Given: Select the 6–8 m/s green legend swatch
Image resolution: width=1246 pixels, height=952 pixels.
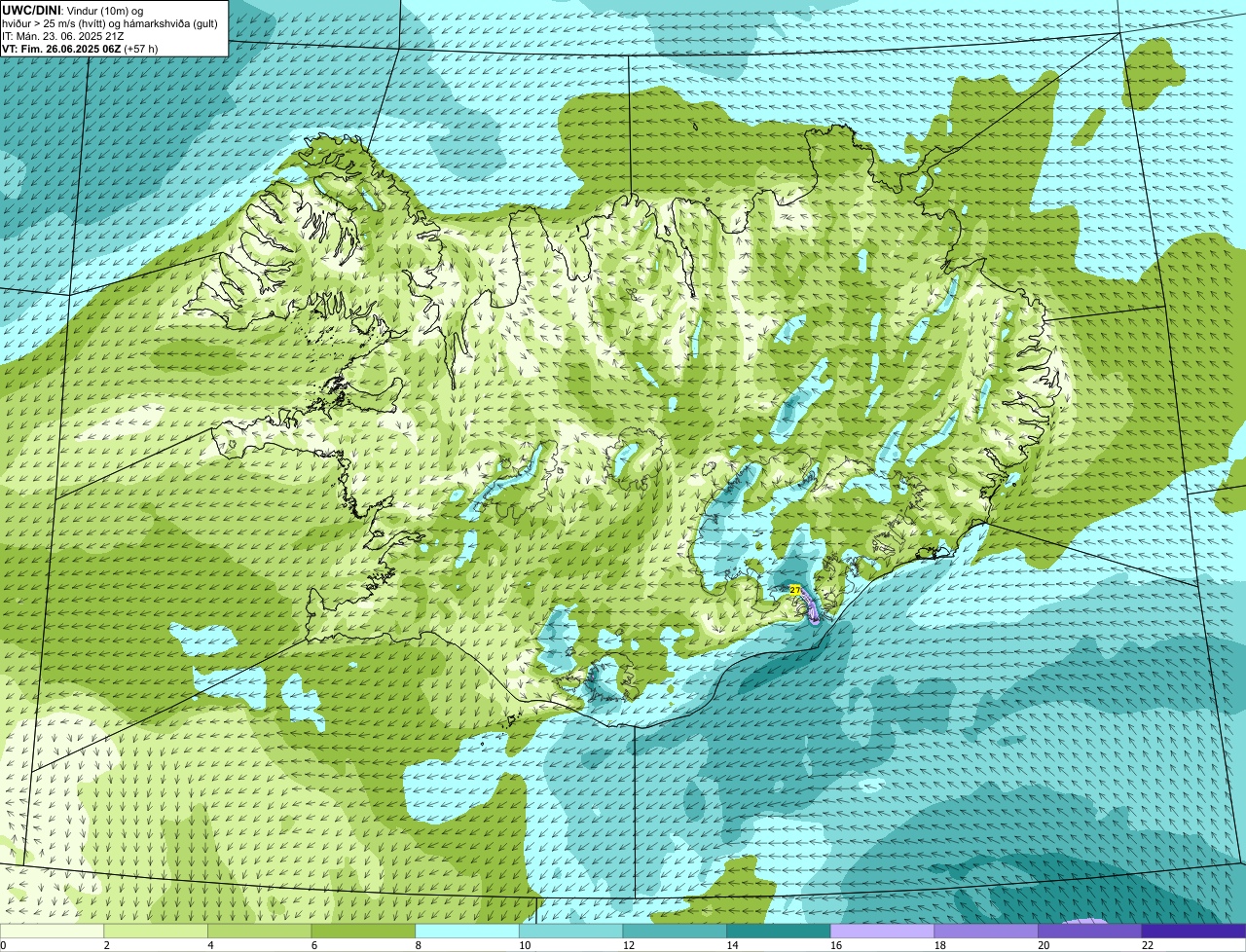Looking at the screenshot, I should [363, 932].
